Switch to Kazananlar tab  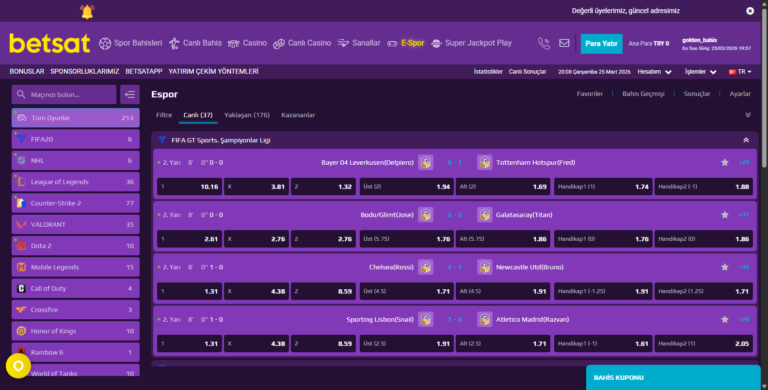tap(298, 115)
